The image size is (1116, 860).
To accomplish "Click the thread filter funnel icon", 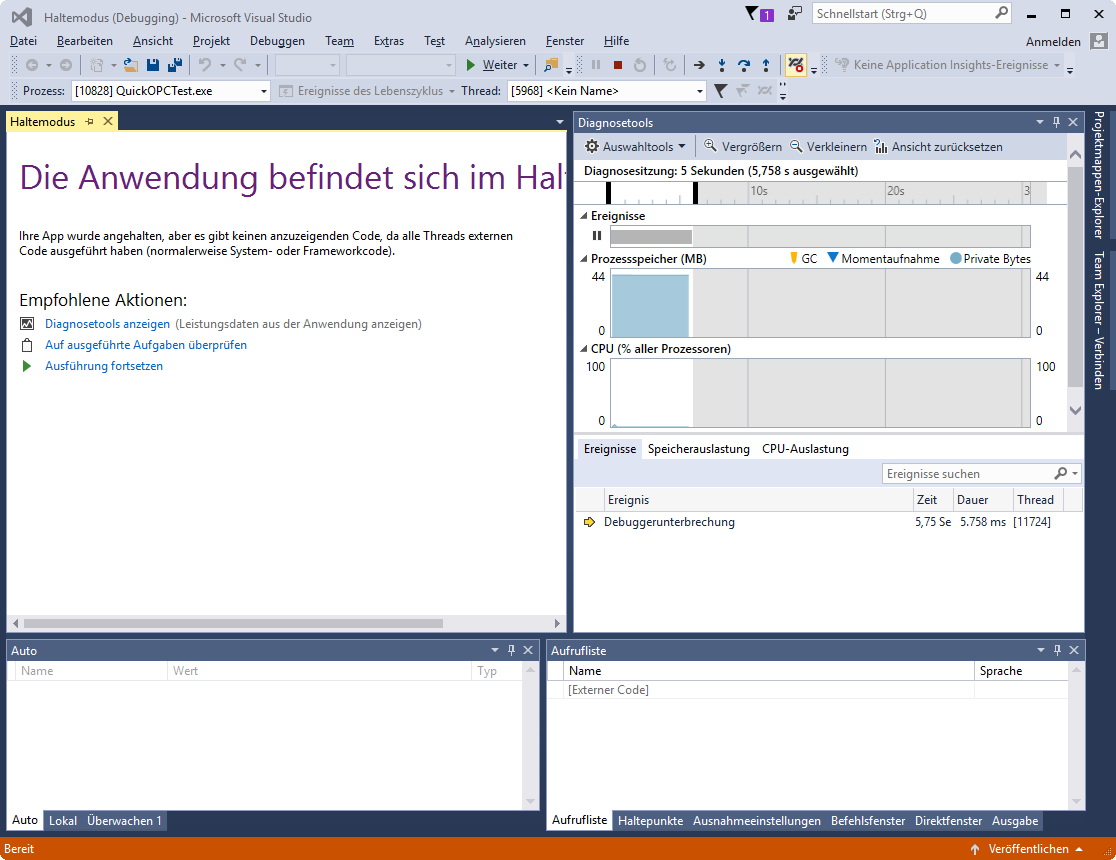I will coord(720,90).
